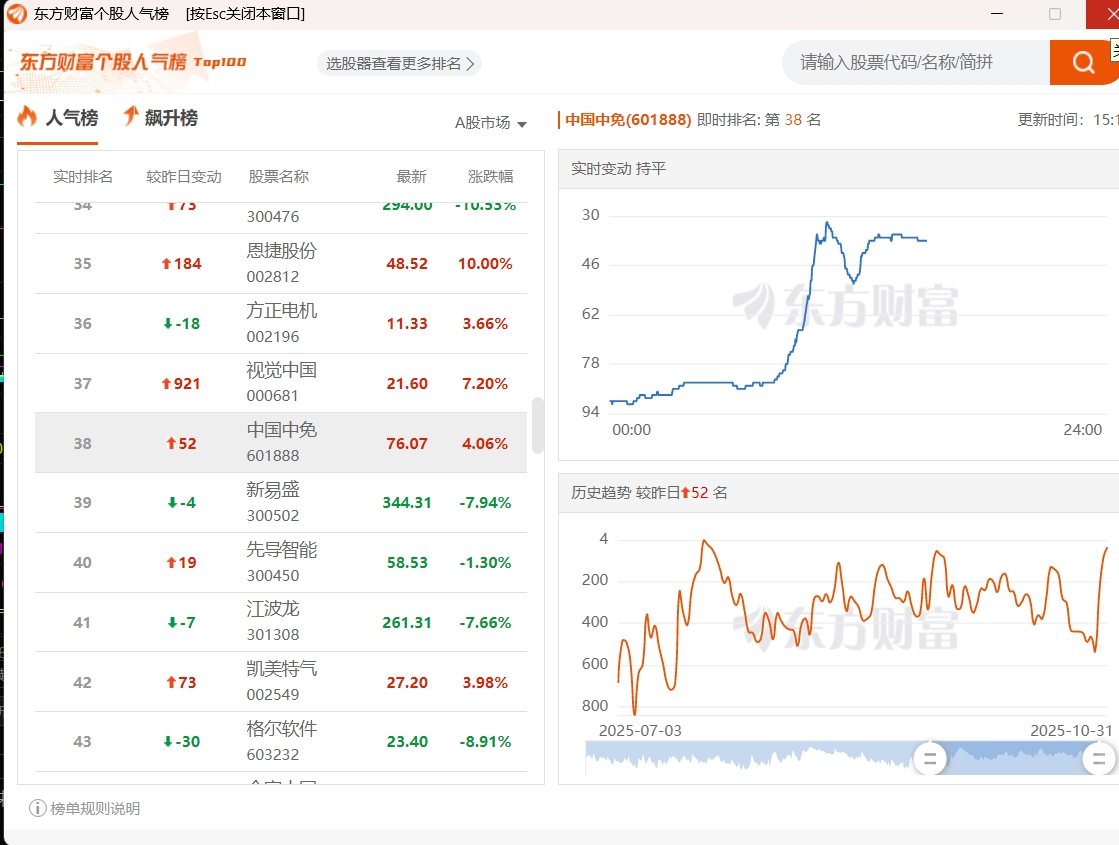1119x845 pixels.
Task: Click the 实时变动 intraday ranking chart
Action: (839, 325)
